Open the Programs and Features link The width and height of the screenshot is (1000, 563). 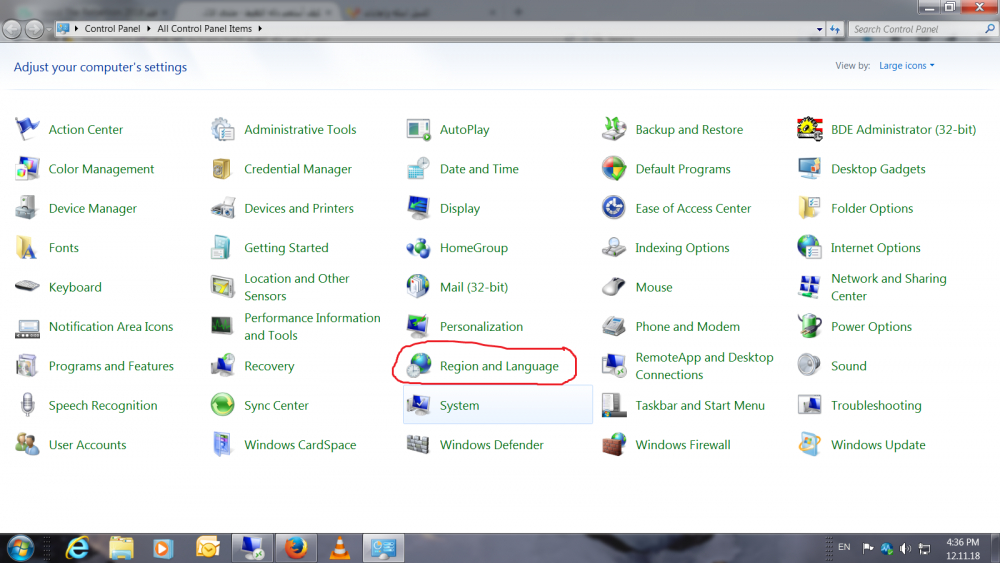click(x=111, y=366)
